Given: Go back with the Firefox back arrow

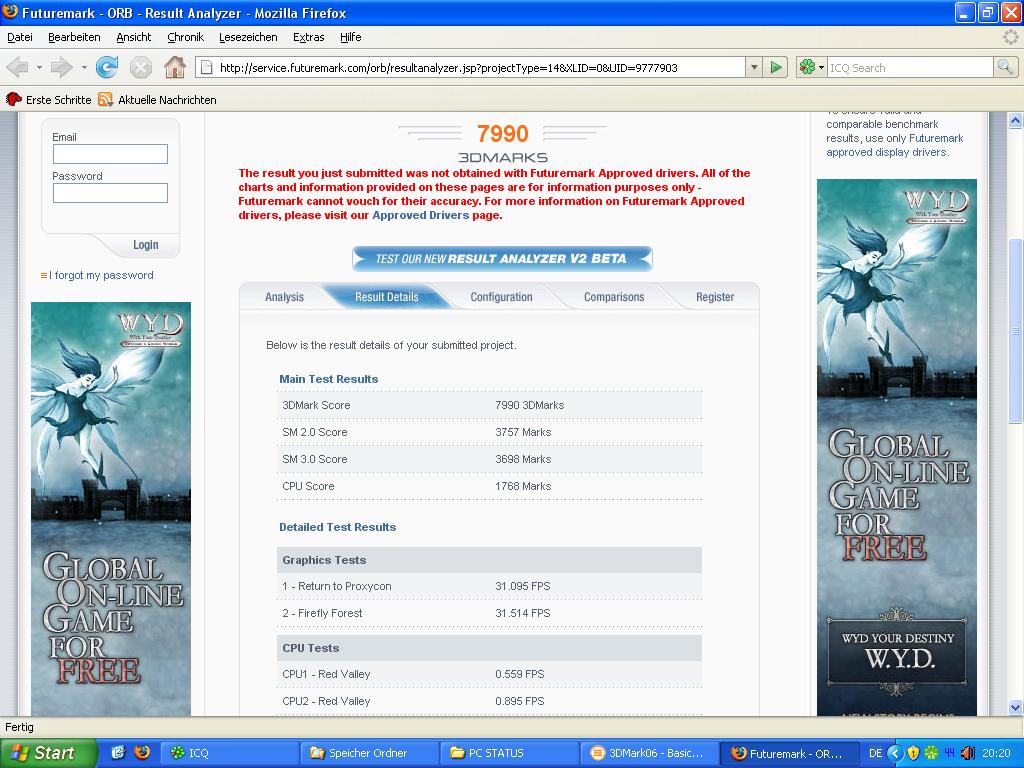Looking at the screenshot, I should tap(18, 67).
